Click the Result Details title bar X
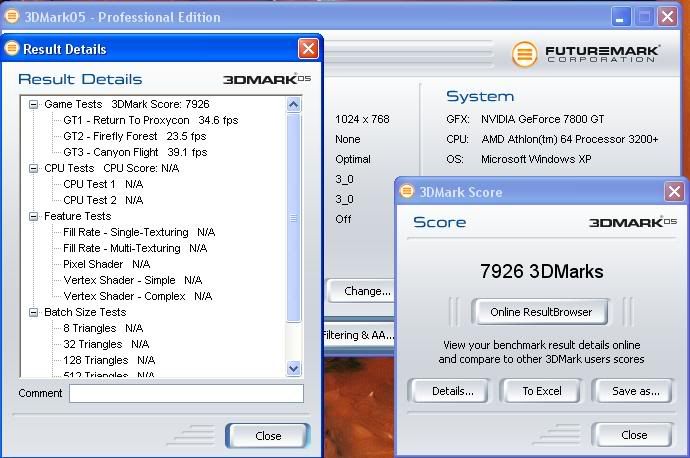This screenshot has height=458, width=690. tap(308, 48)
